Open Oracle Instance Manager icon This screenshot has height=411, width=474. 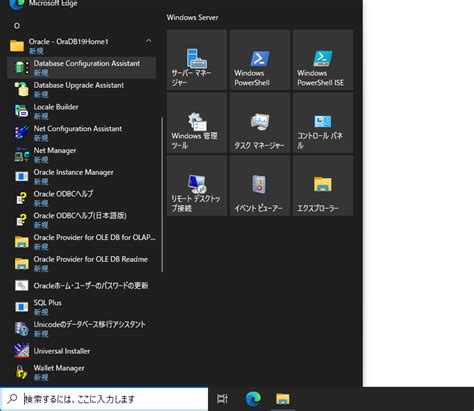click(22, 176)
